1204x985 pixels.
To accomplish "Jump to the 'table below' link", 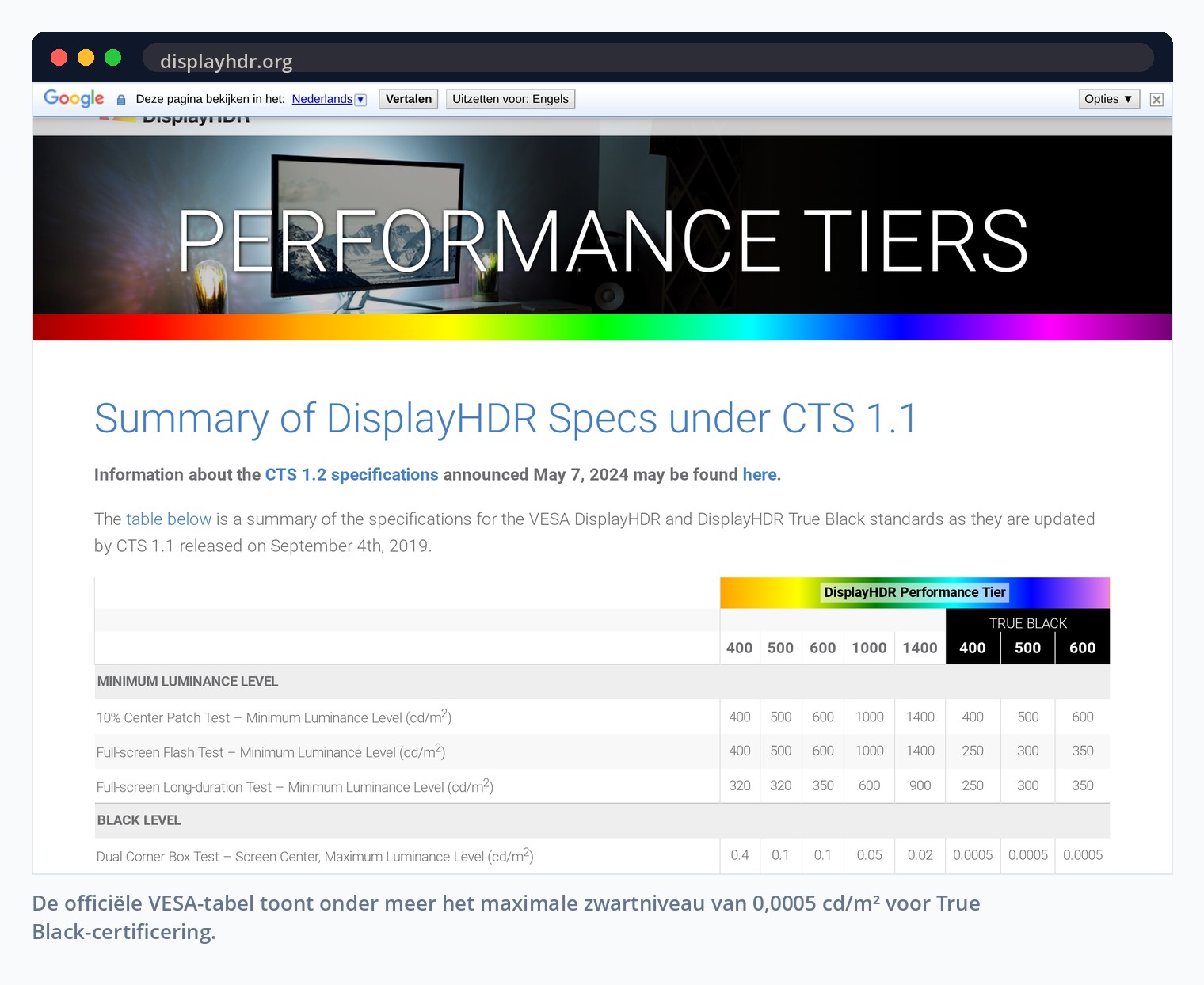I will point(169,519).
